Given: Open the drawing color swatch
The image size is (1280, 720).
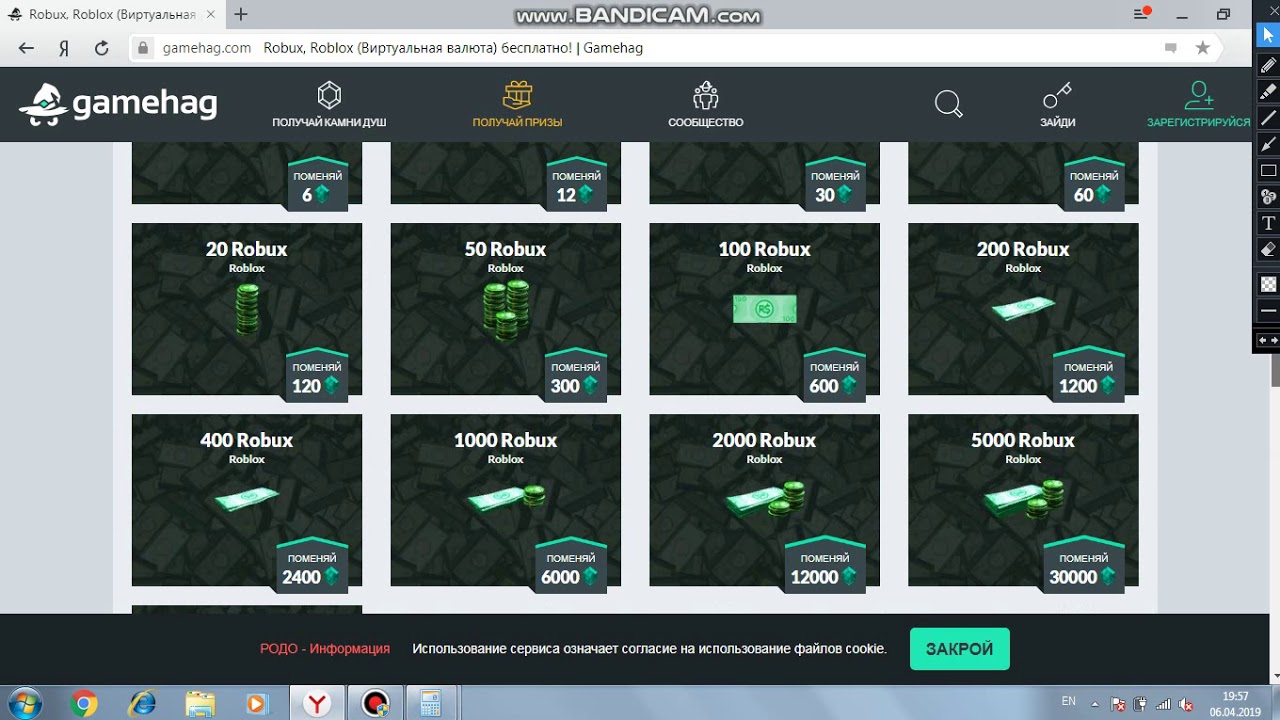Looking at the screenshot, I should (x=1268, y=285).
